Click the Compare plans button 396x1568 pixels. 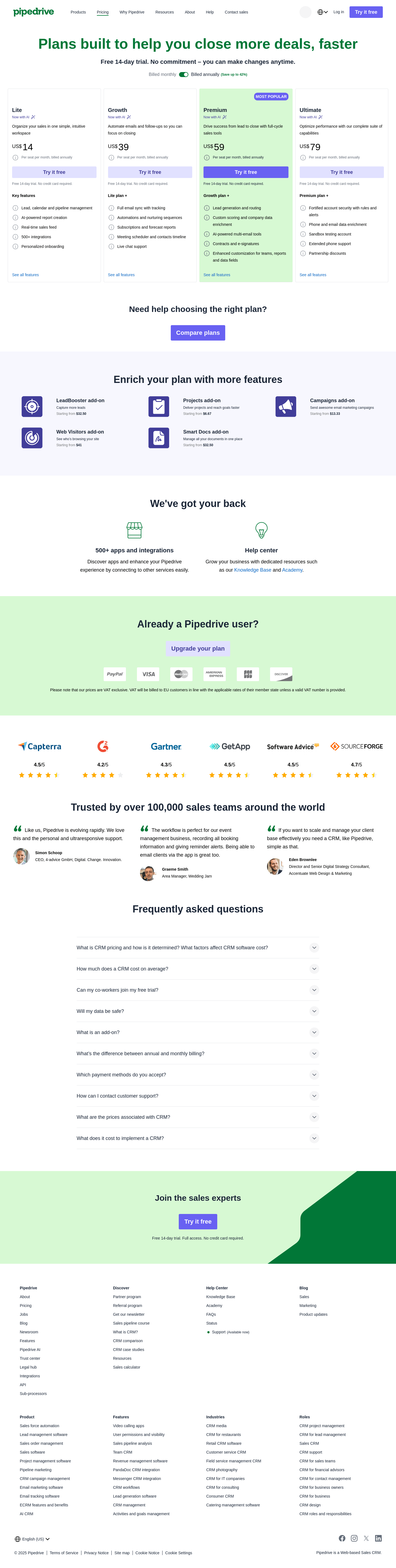(198, 333)
